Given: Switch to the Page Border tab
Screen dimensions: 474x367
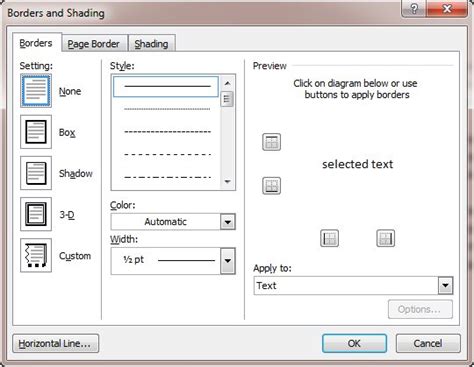Looking at the screenshot, I should click(94, 44).
